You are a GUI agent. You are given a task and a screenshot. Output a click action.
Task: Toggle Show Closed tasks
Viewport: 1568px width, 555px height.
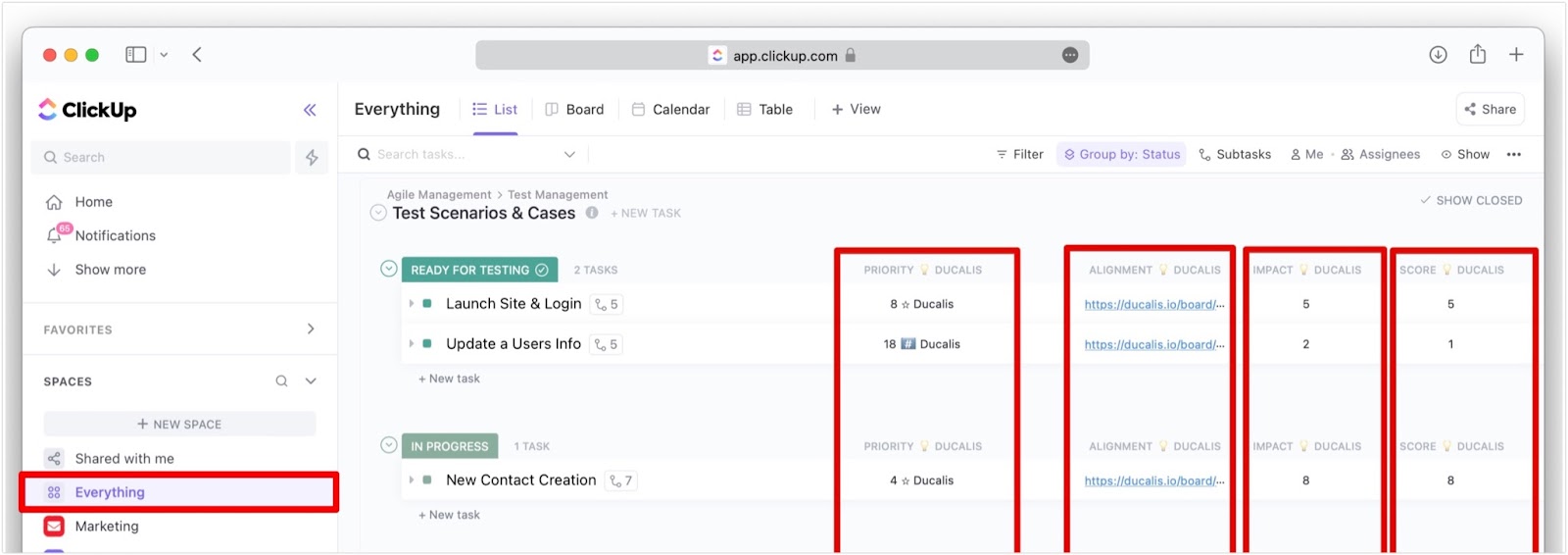(x=1471, y=201)
